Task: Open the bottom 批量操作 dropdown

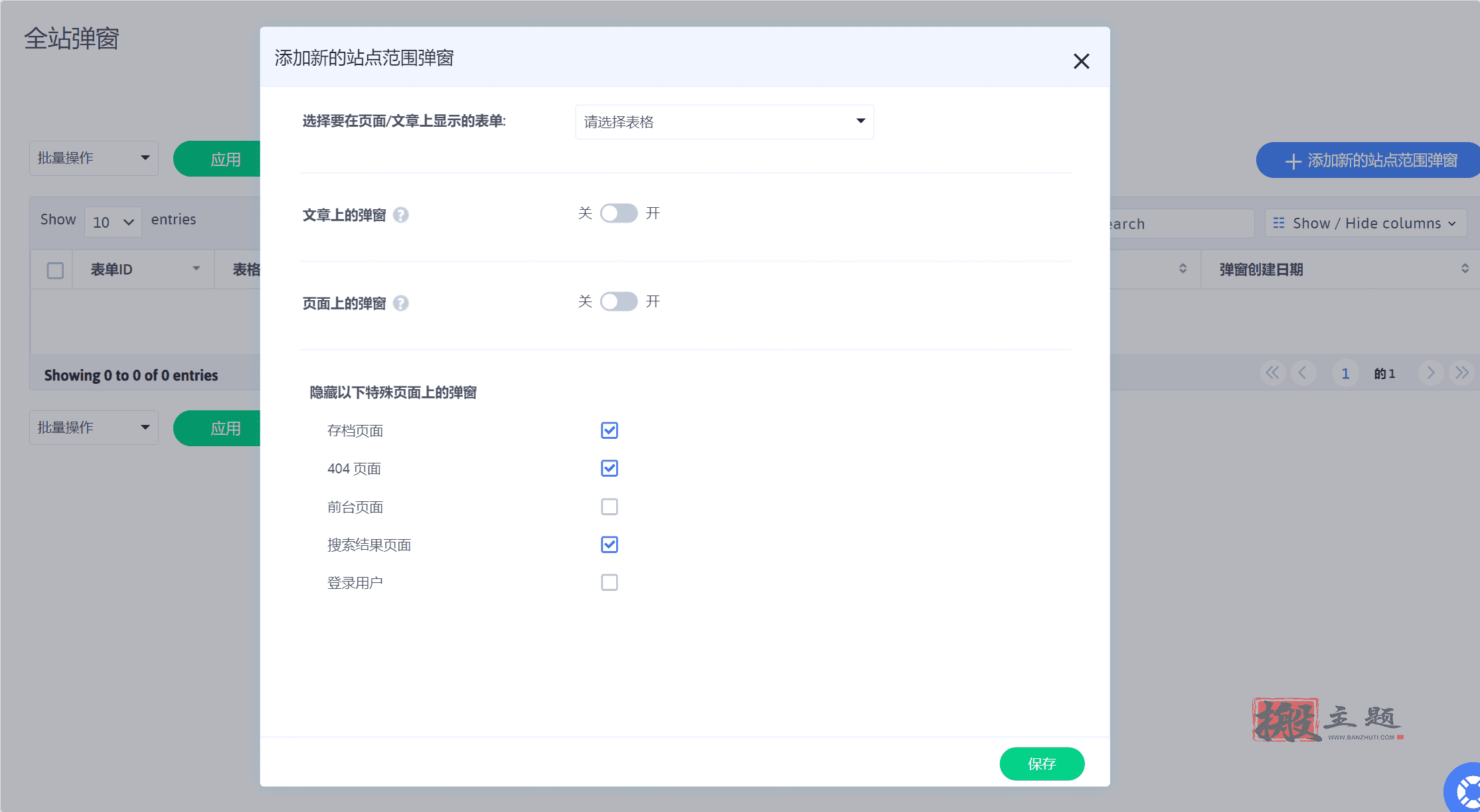Action: click(94, 428)
